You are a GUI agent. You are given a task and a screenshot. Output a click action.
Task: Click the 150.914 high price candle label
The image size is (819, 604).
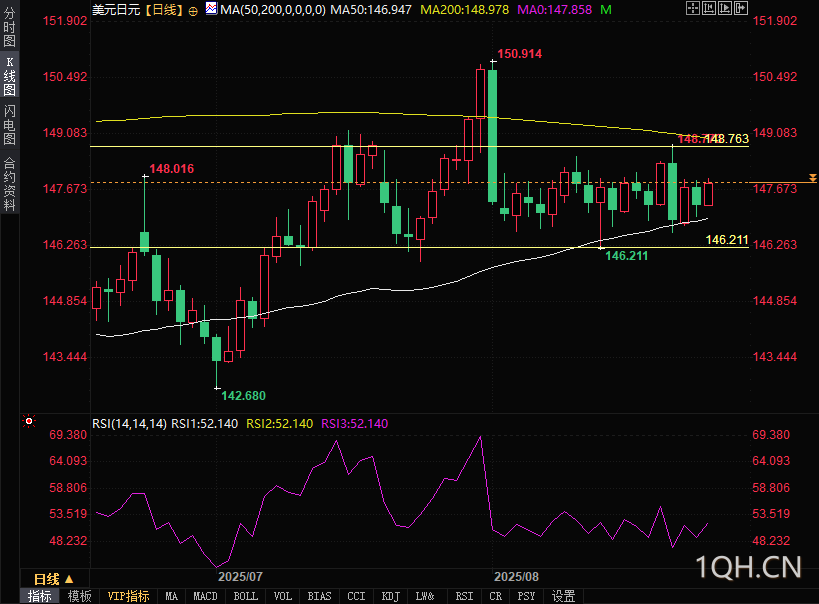[x=518, y=54]
